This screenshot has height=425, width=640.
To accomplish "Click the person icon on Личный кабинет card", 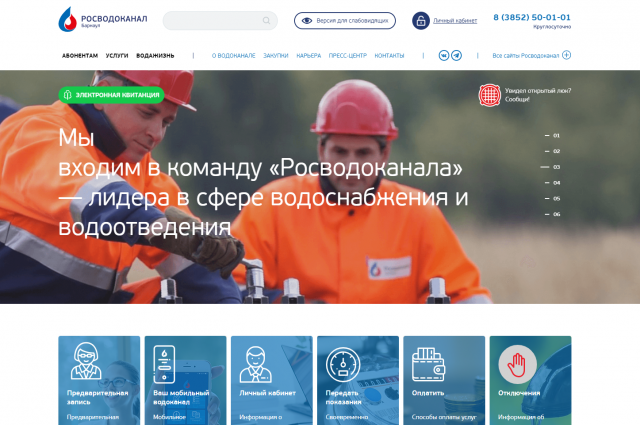I will click(255, 364).
